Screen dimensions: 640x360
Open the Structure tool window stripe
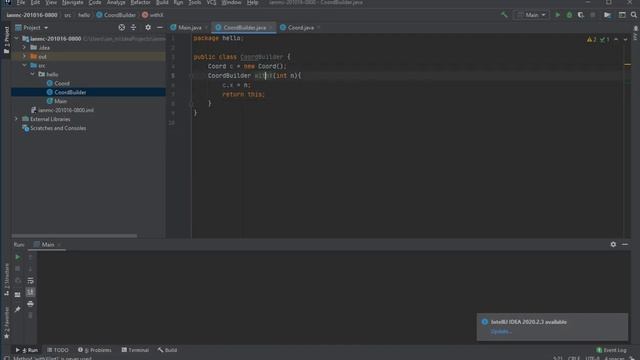tap(7, 280)
